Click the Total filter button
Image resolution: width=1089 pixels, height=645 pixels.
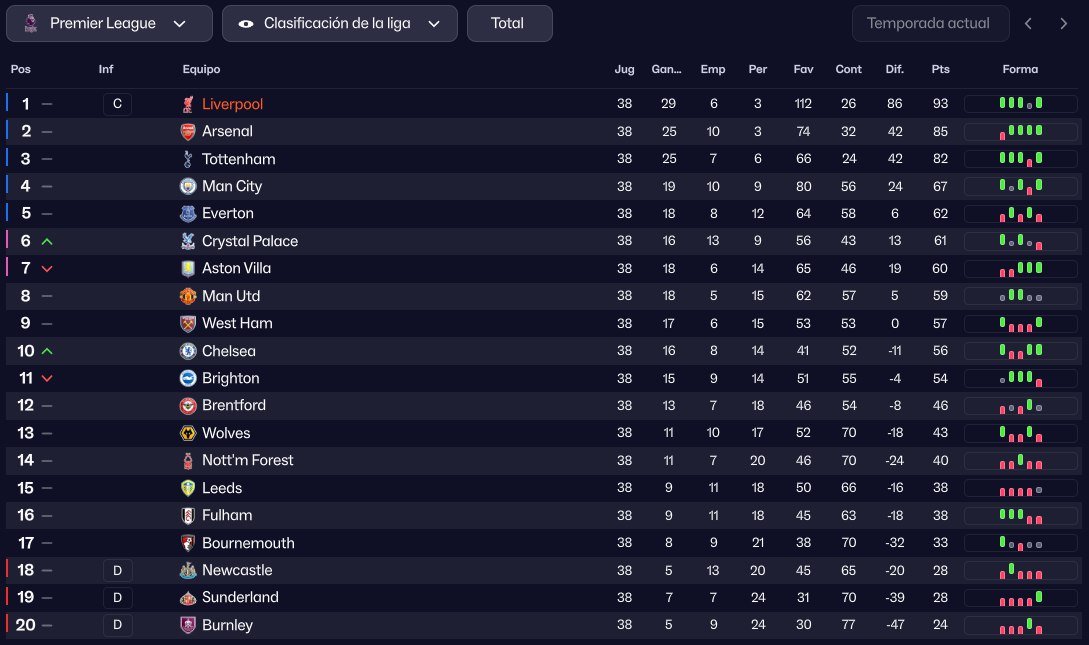click(x=509, y=23)
